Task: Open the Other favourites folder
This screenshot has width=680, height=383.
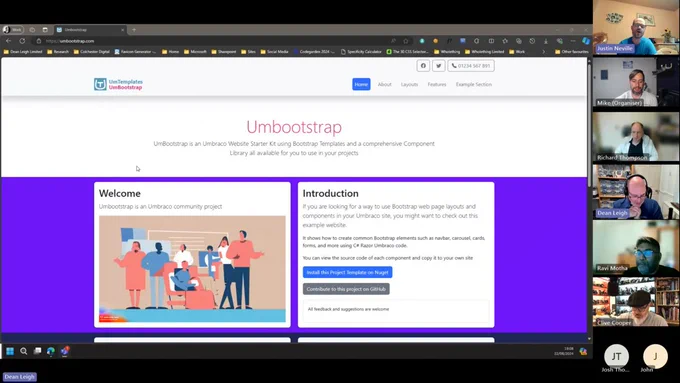Action: (572, 52)
